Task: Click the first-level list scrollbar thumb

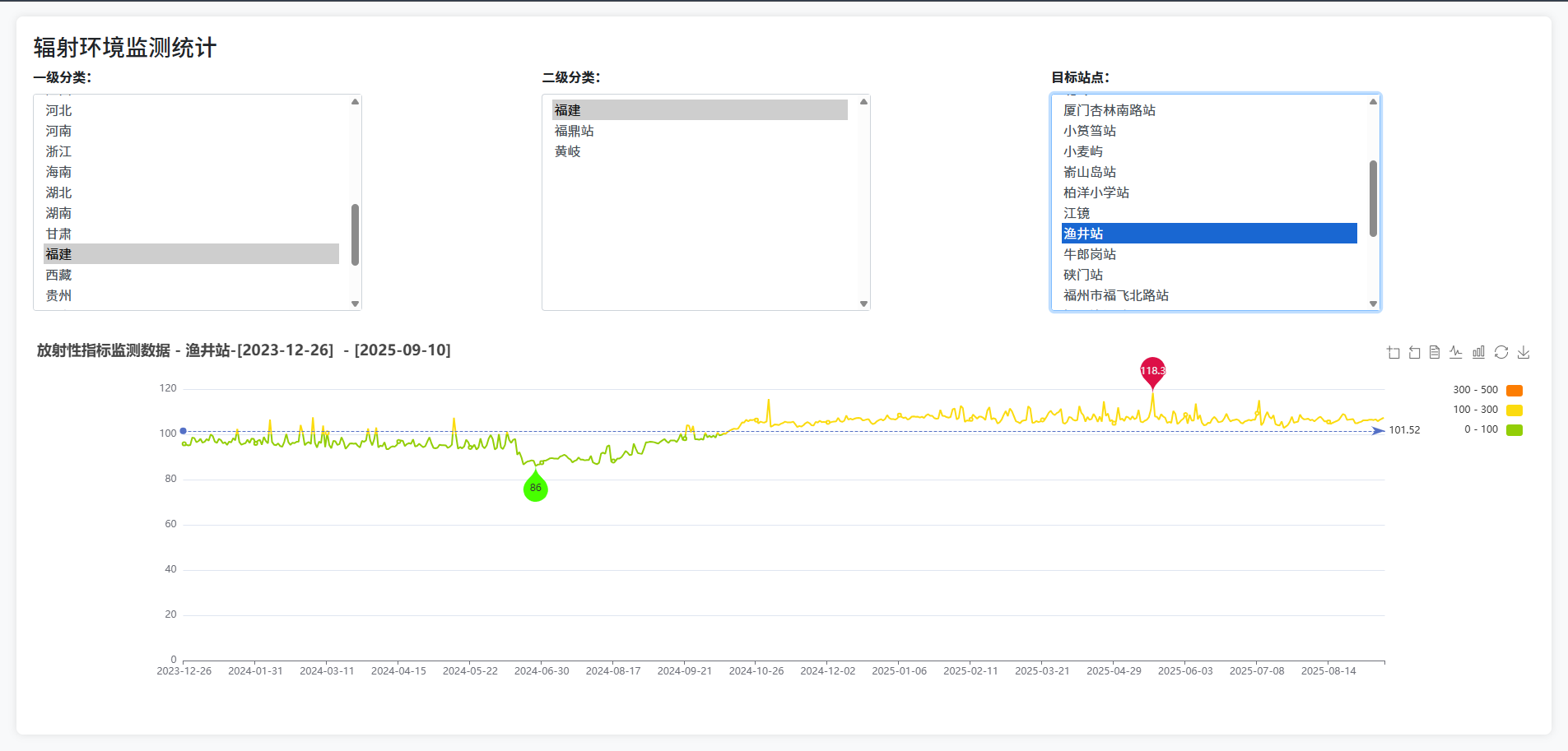Action: pos(355,234)
